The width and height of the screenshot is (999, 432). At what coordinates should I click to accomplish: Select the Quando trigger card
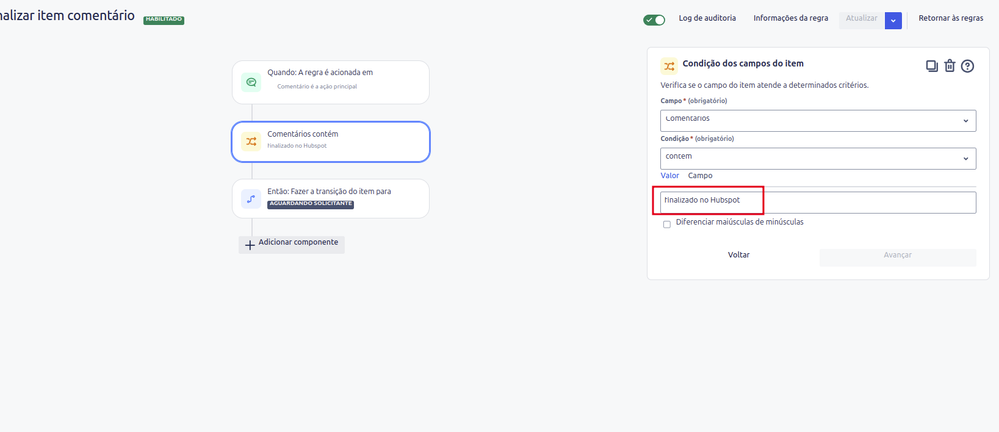(331, 82)
